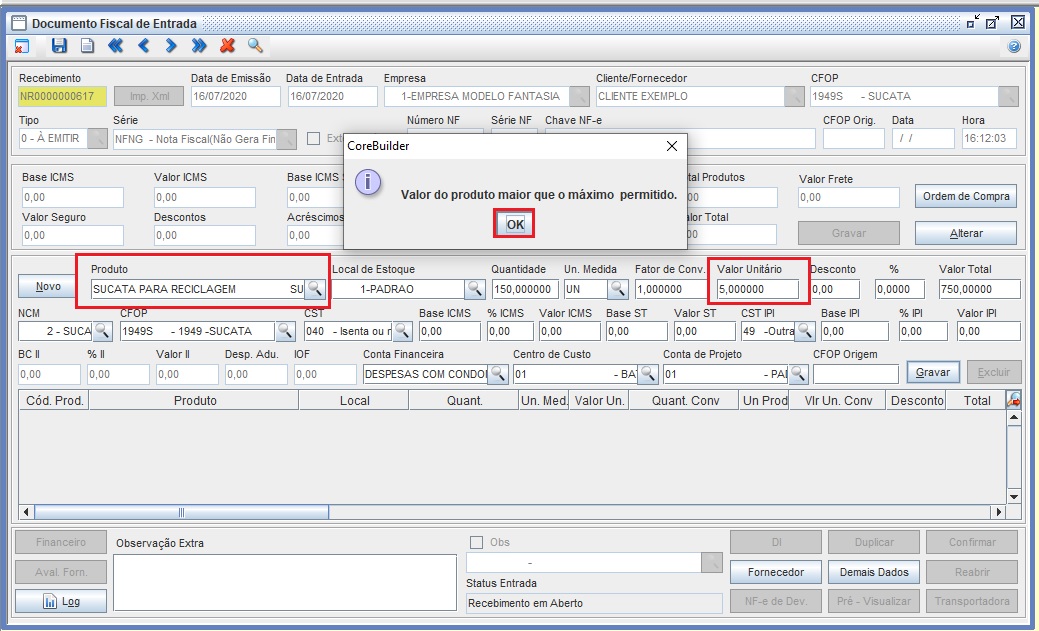The height and width of the screenshot is (631, 1039).
Task: Click the new blank document toolbar icon
Action: [87, 46]
